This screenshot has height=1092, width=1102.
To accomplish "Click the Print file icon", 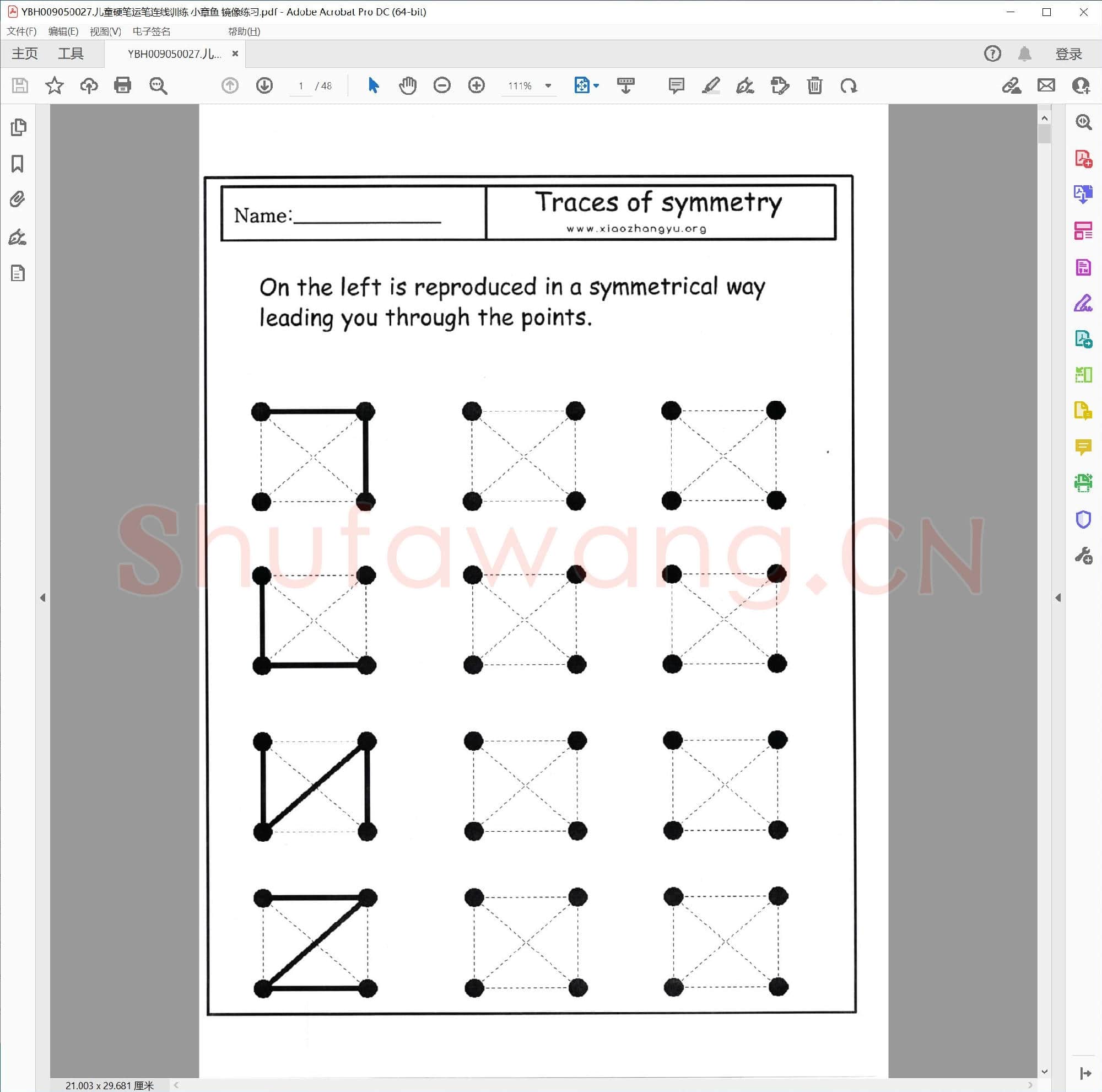I will [122, 85].
